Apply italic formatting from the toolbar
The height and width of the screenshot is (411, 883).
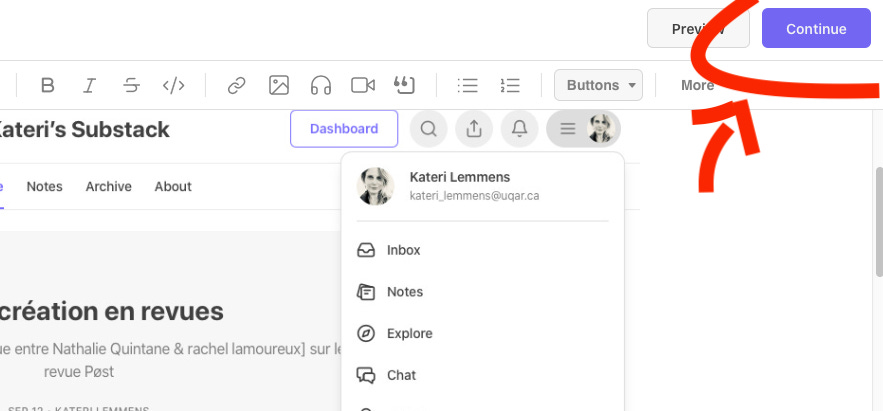[89, 86]
